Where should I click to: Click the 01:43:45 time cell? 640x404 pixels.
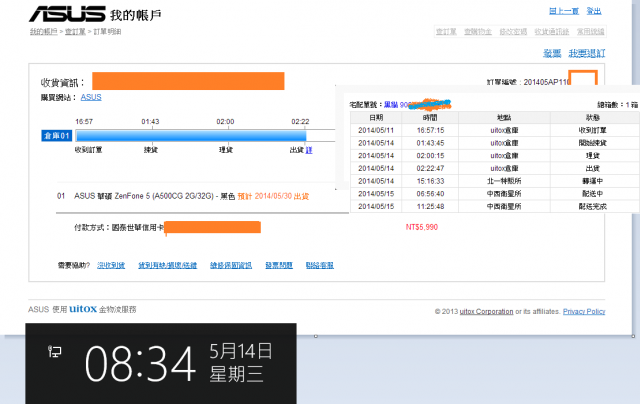(x=430, y=143)
